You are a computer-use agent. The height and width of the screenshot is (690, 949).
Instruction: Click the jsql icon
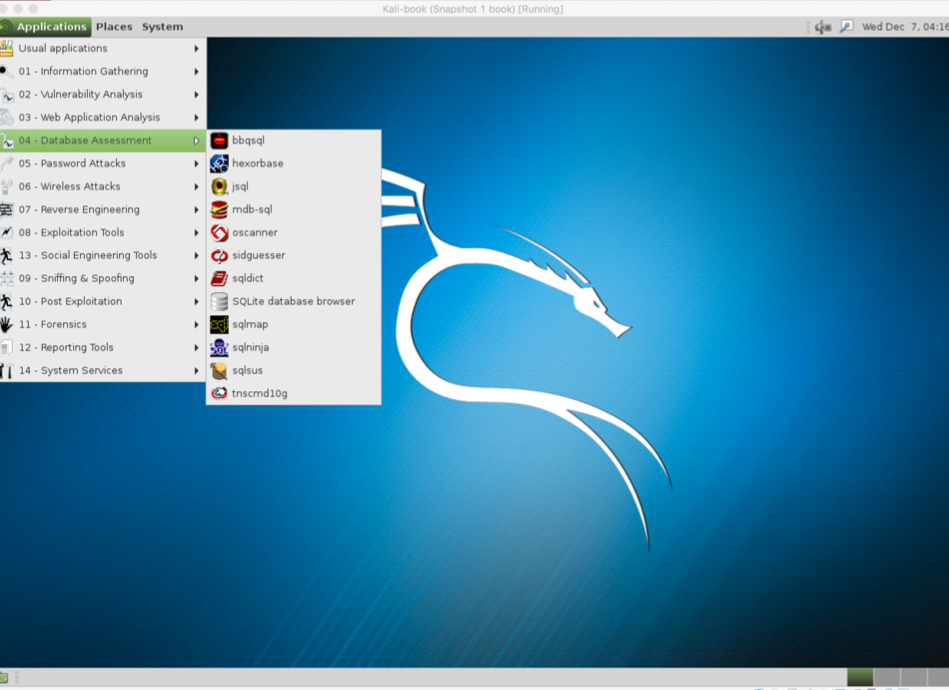tap(219, 186)
